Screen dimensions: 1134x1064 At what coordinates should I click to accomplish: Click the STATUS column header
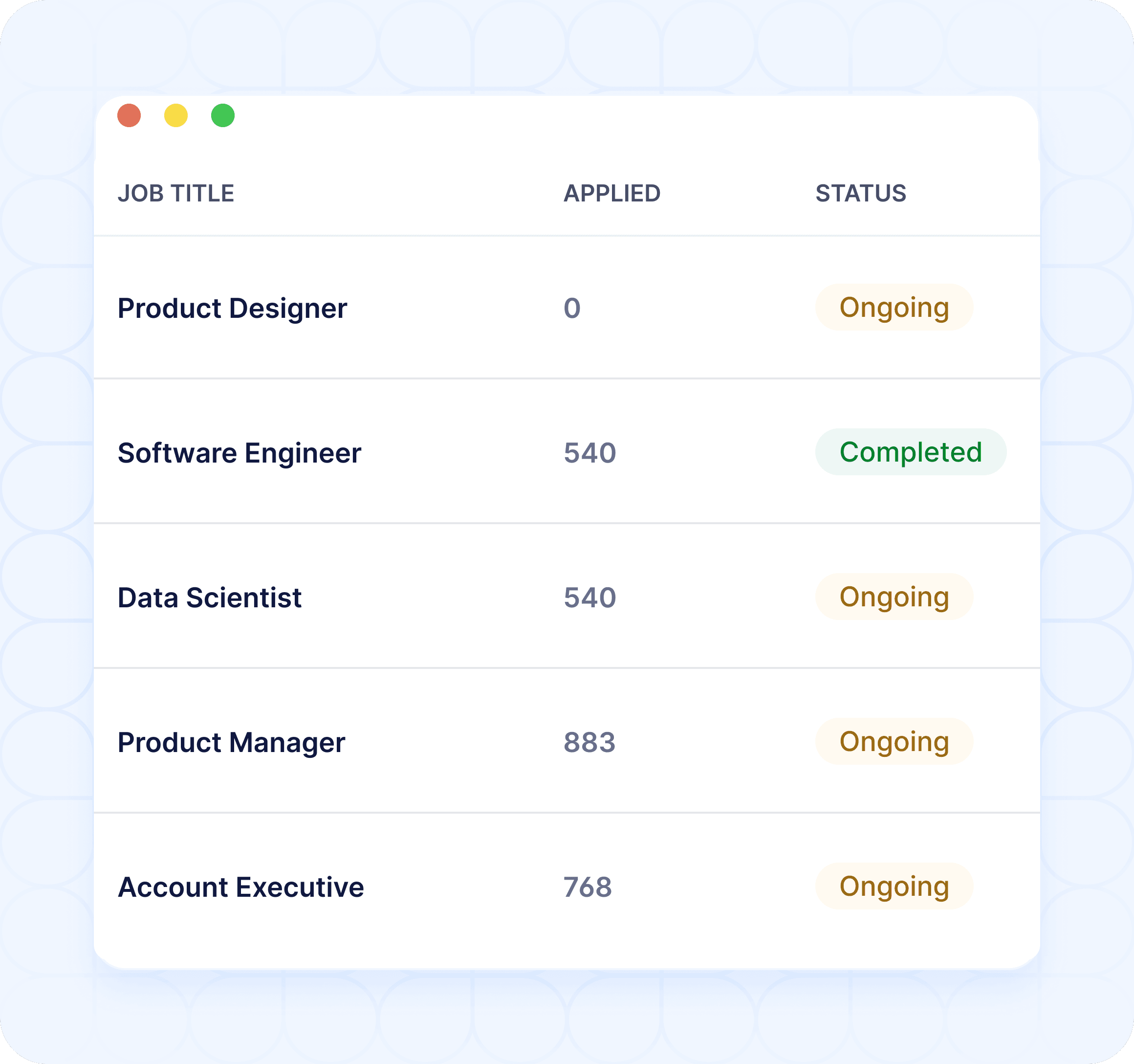point(860,194)
